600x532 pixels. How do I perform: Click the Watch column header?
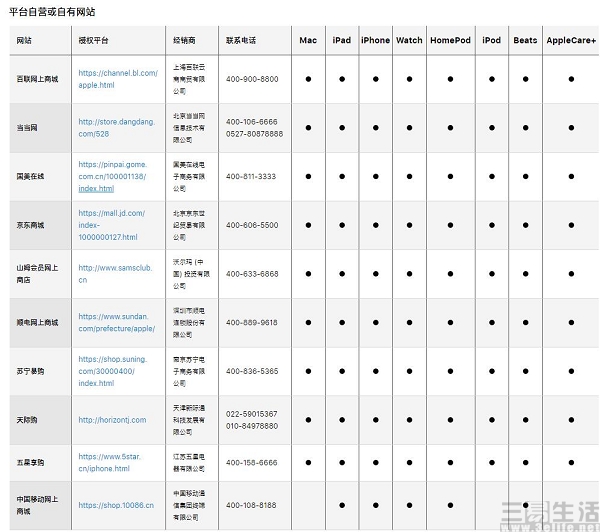tap(409, 40)
